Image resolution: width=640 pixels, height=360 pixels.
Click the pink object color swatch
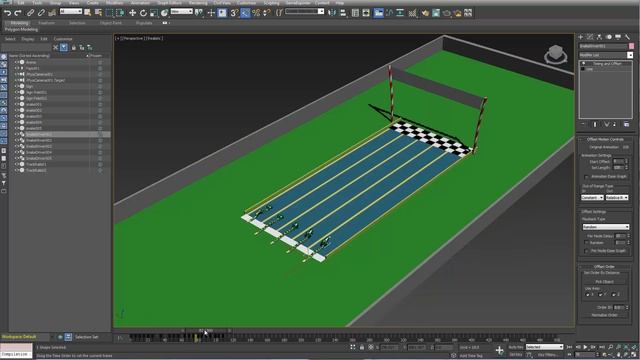(631, 46)
